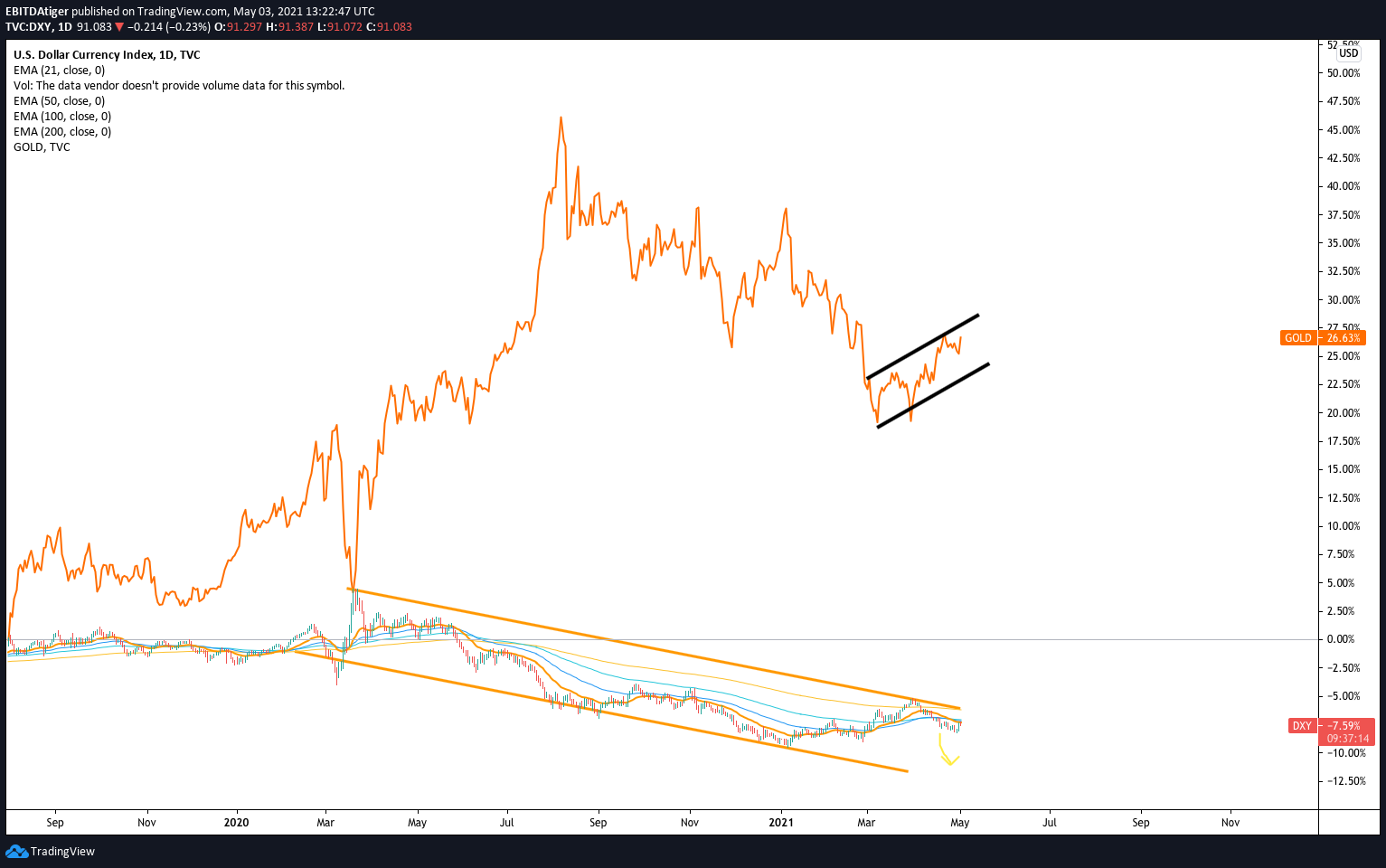This screenshot has width=1386, height=868.
Task: Click the 10.00% price axis label
Action: coord(1344,526)
